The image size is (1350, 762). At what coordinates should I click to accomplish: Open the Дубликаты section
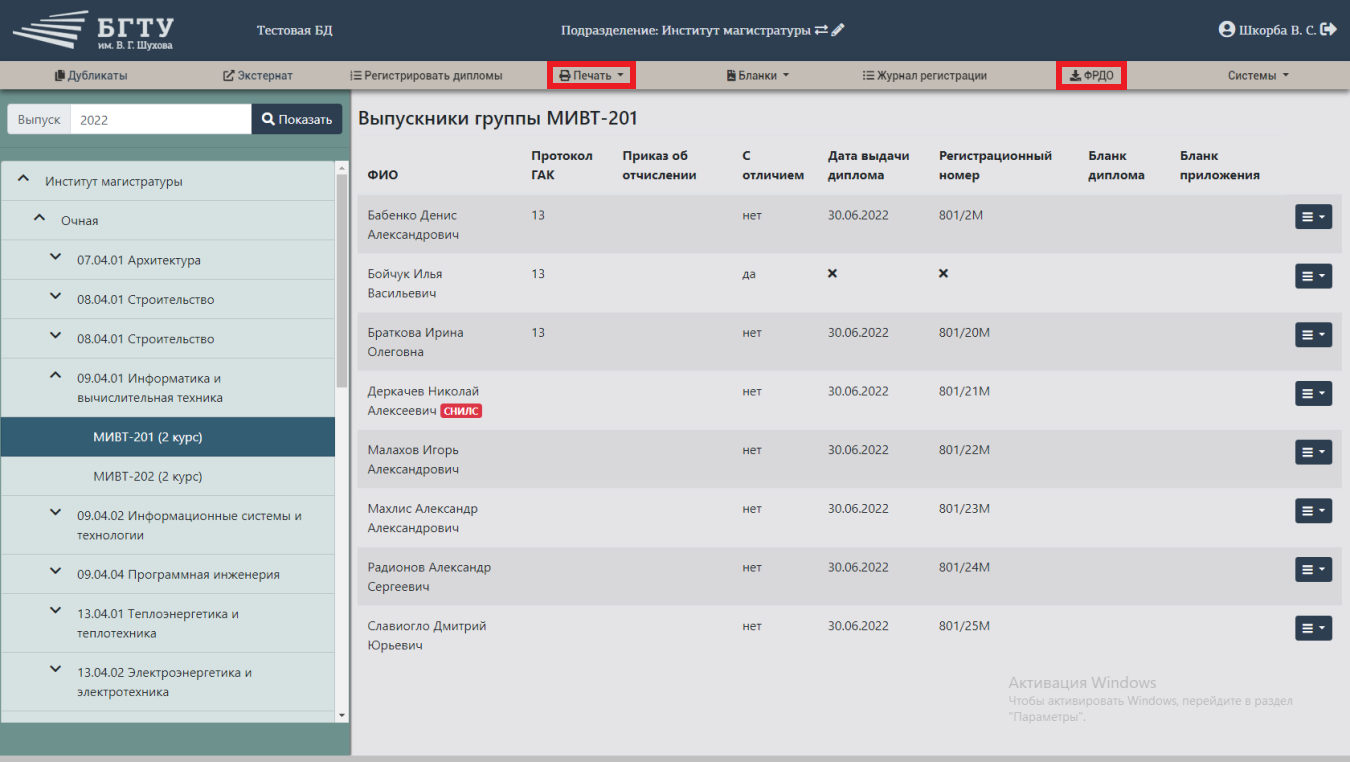click(x=91, y=75)
